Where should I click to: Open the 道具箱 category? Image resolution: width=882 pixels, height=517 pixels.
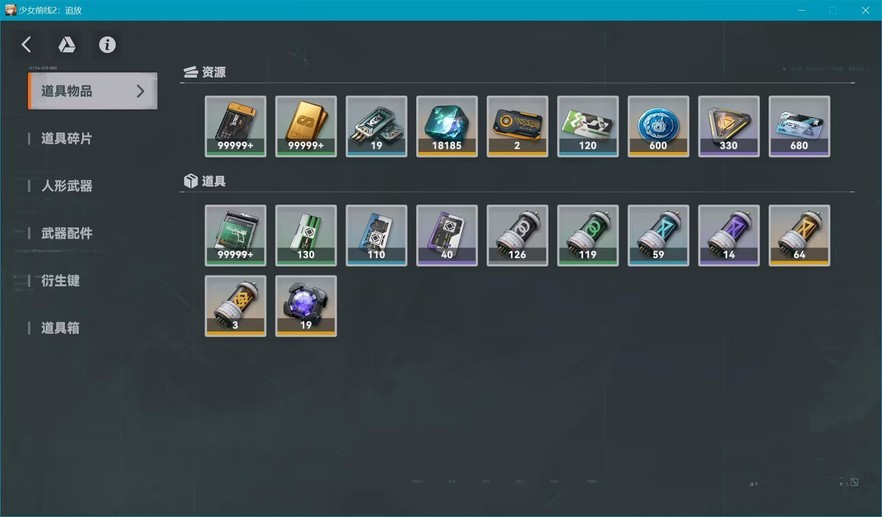[x=60, y=327]
